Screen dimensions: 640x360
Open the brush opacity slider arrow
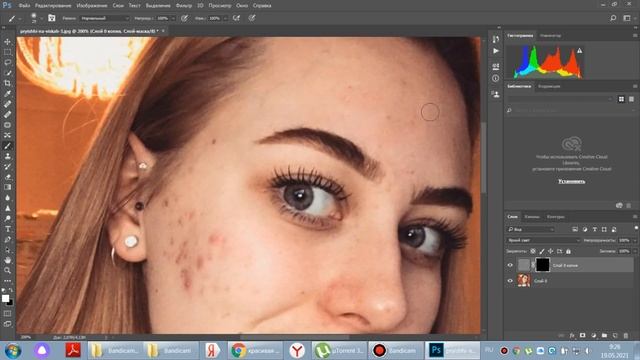pyautogui.click(x=173, y=18)
